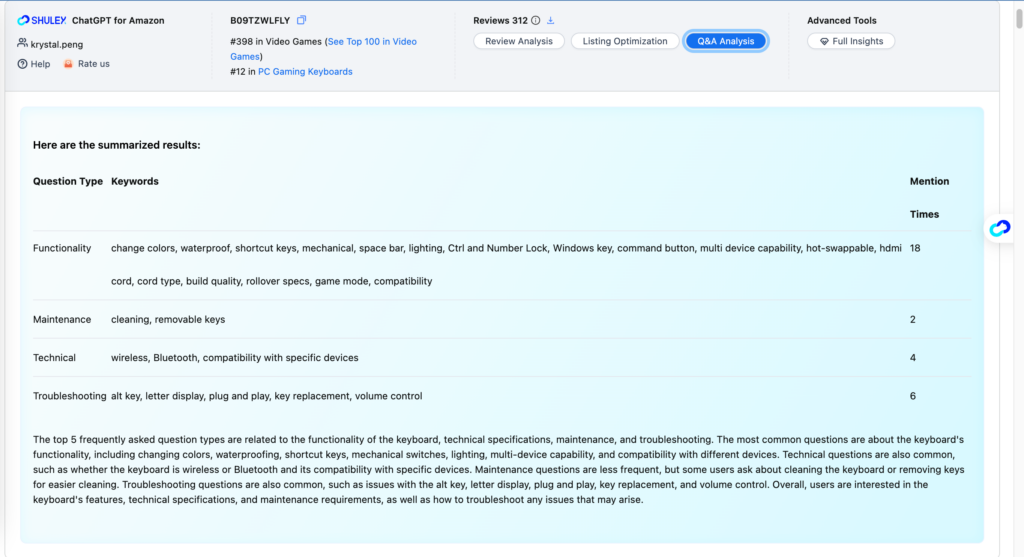Click the ASIN text B09TZWLFLY
This screenshot has height=557, width=1024.
tap(260, 20)
